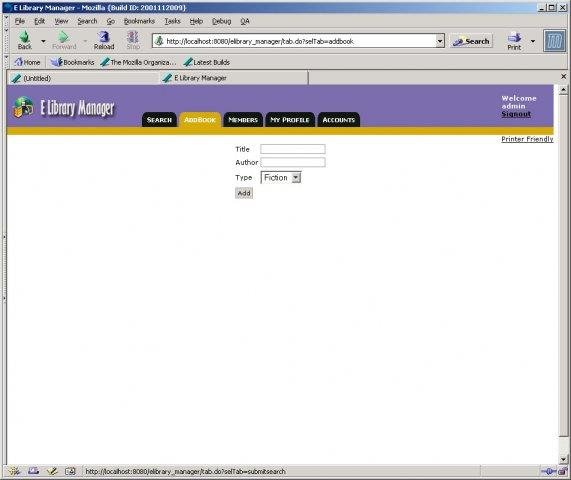This screenshot has height=480, width=571.
Task: Open the Search menu in menu bar
Action: (x=87, y=21)
